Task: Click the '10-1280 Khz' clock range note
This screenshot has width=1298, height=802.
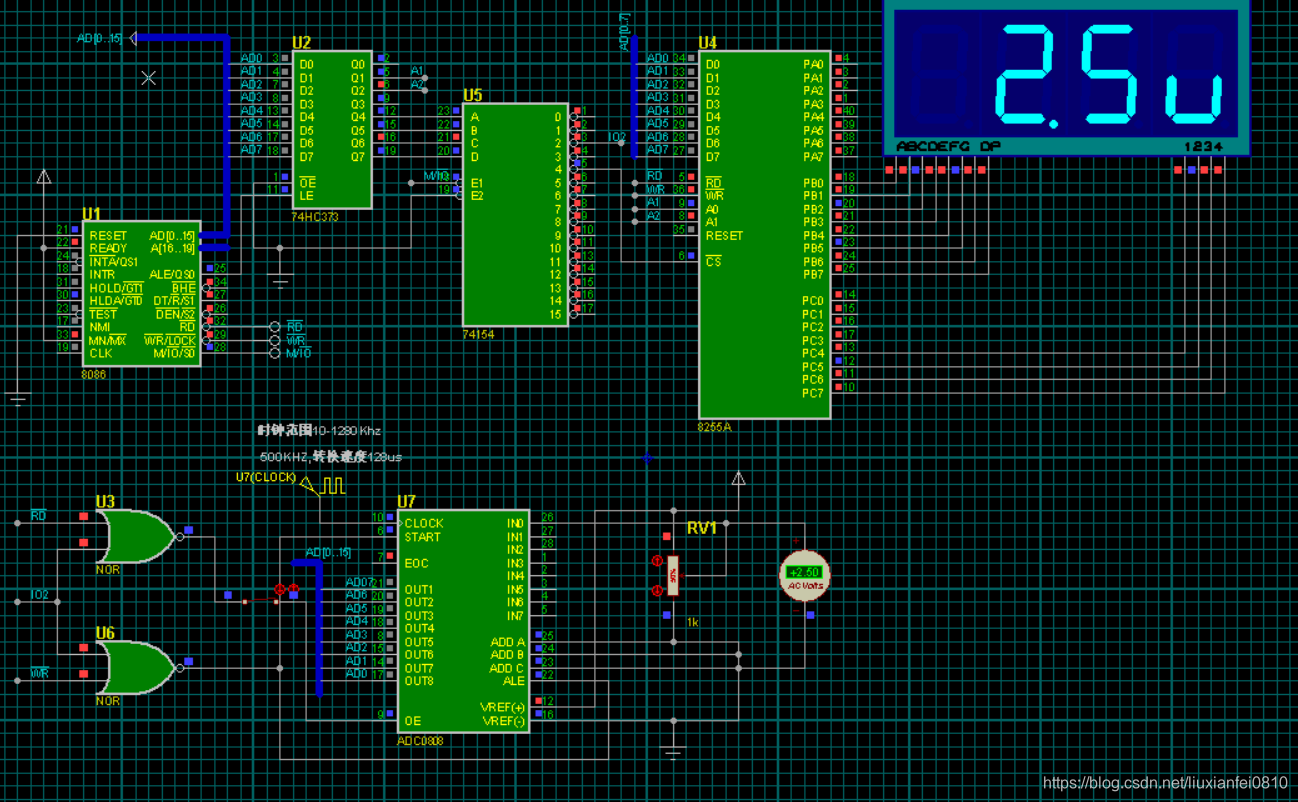Action: pos(347,431)
